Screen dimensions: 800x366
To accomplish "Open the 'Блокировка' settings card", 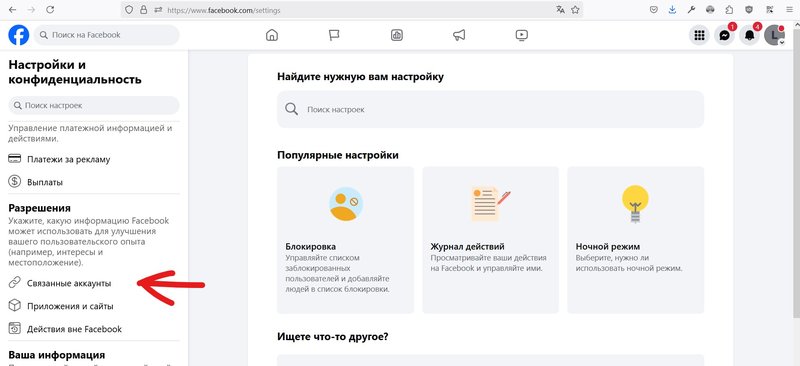I will pyautogui.click(x=345, y=240).
